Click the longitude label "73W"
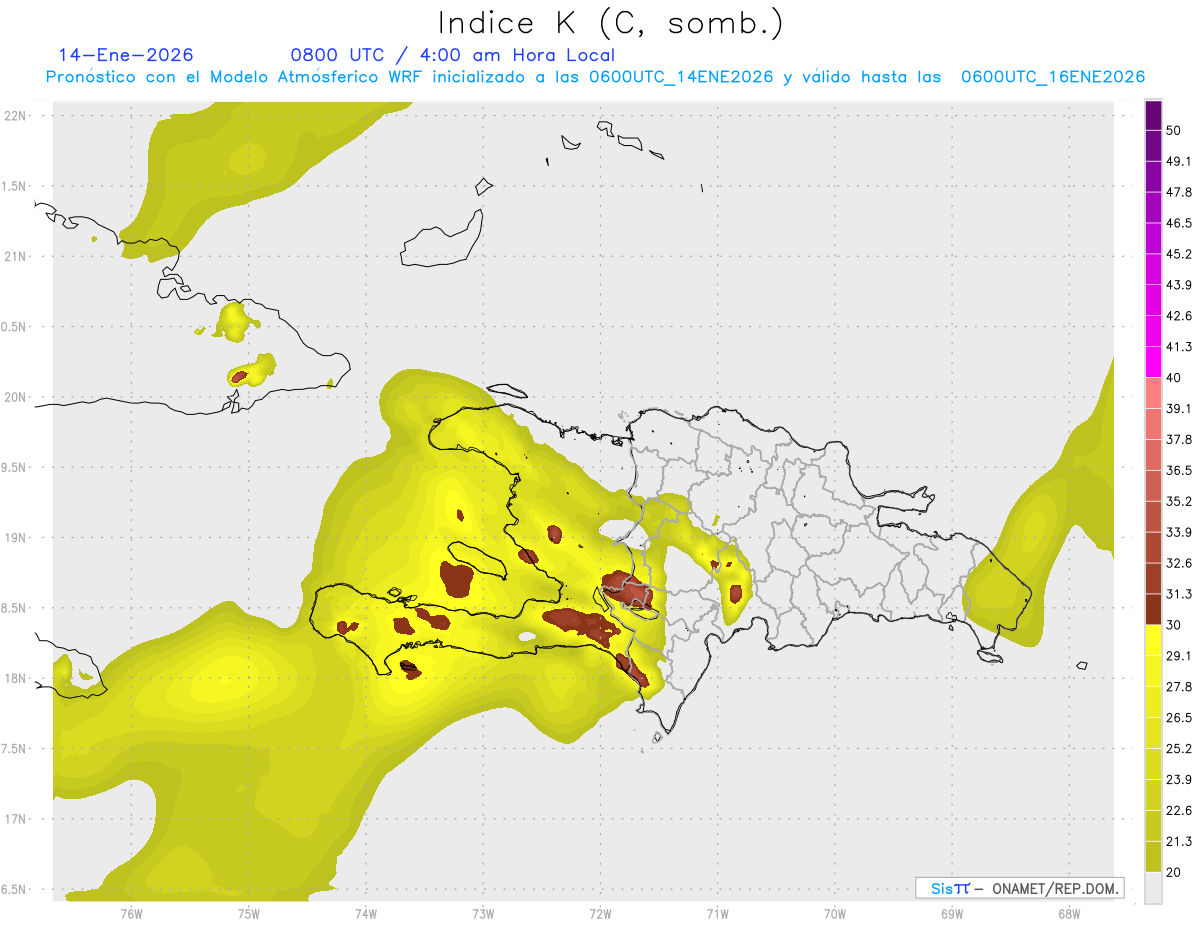Viewport: 1200px width, 927px height. [483, 913]
